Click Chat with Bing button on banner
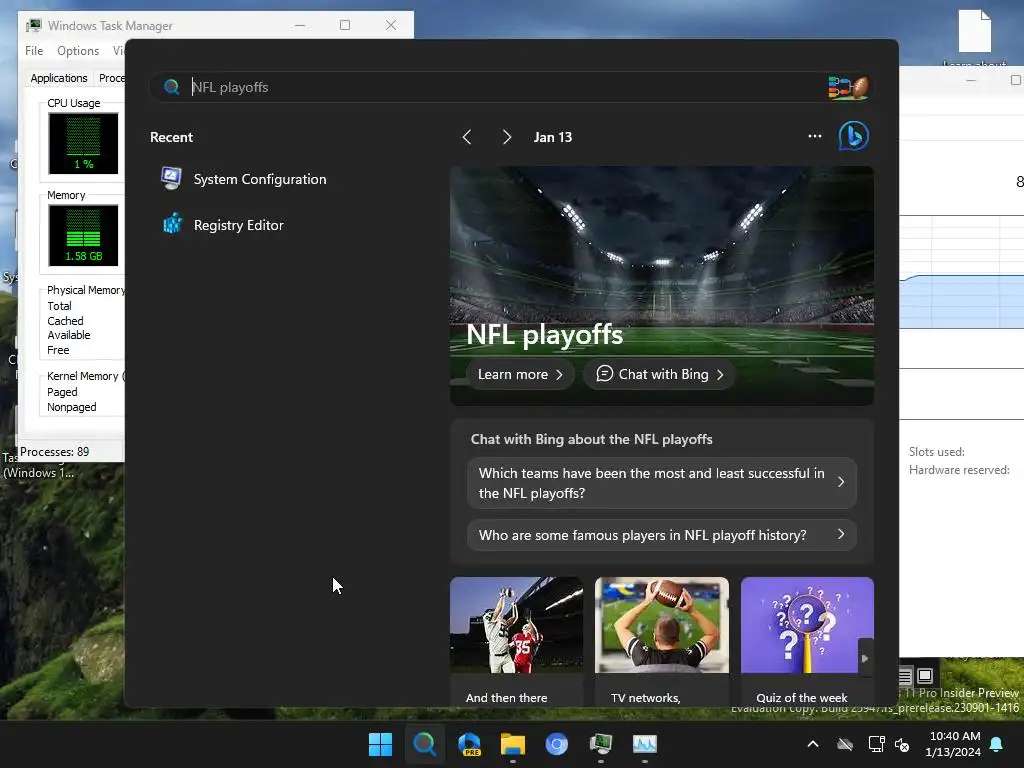1024x768 pixels. pos(660,374)
